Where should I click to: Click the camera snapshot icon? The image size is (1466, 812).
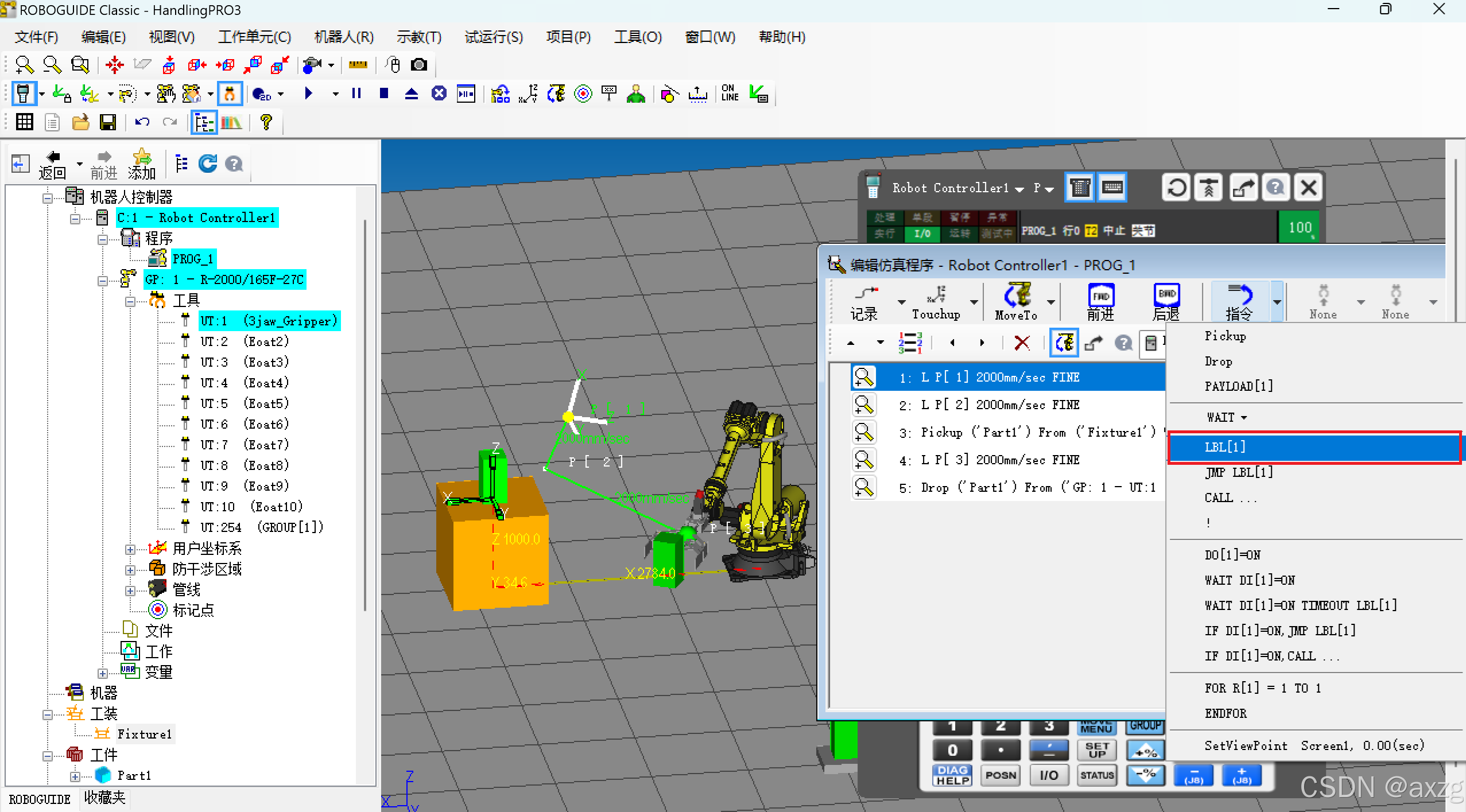coord(419,65)
